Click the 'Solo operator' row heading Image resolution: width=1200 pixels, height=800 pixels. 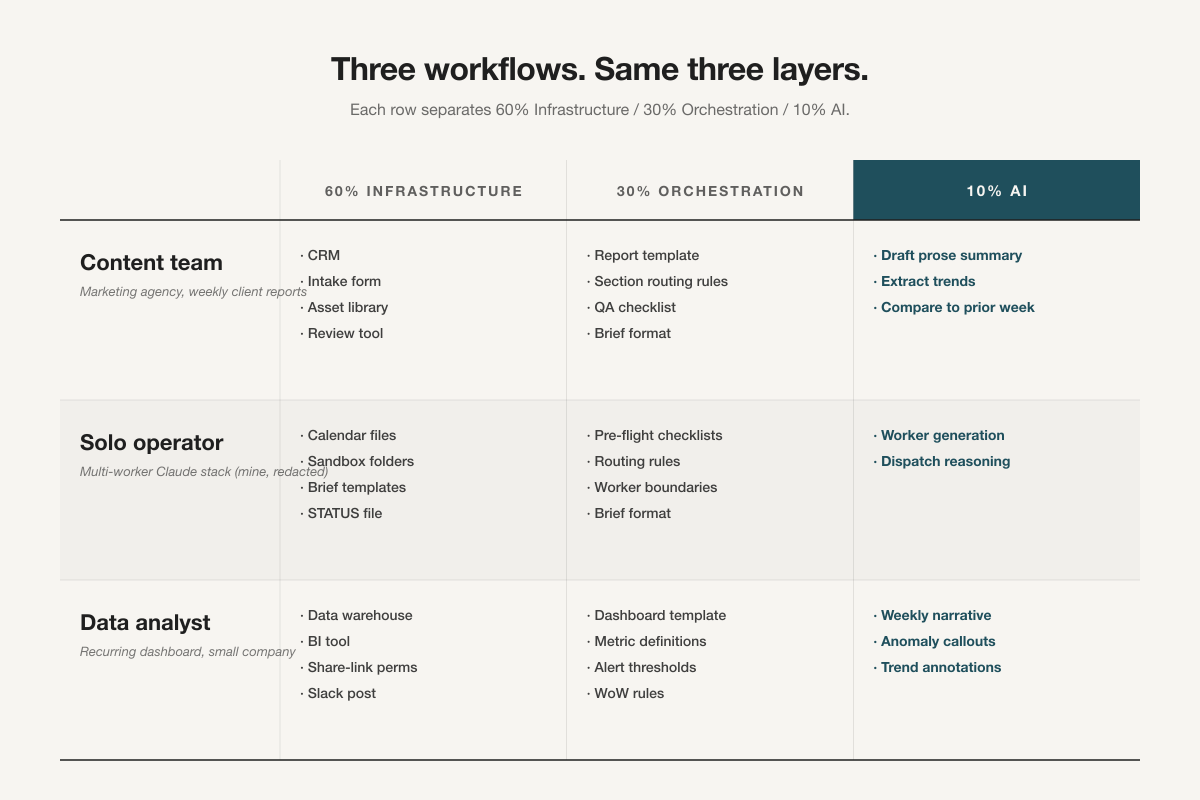[x=151, y=442]
